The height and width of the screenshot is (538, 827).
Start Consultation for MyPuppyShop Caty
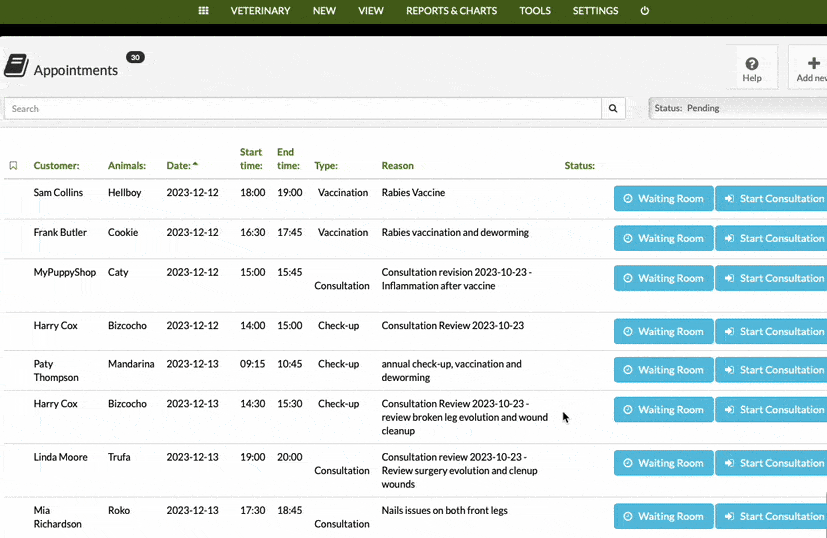771,278
